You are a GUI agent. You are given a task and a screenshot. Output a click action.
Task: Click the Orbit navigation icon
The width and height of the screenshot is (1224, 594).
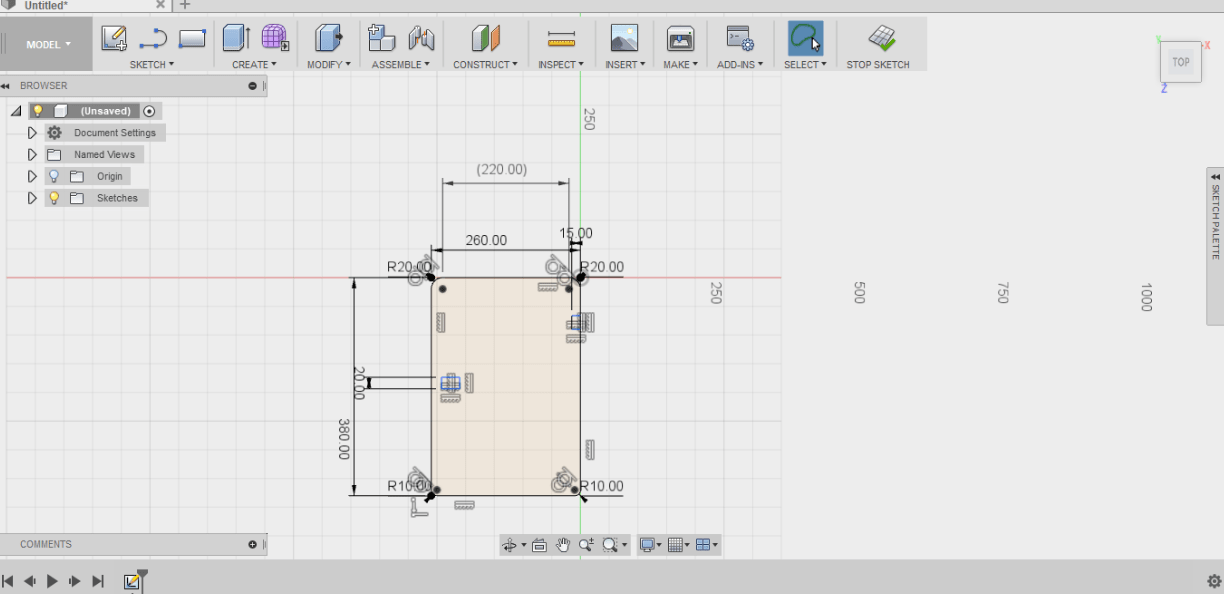(510, 545)
